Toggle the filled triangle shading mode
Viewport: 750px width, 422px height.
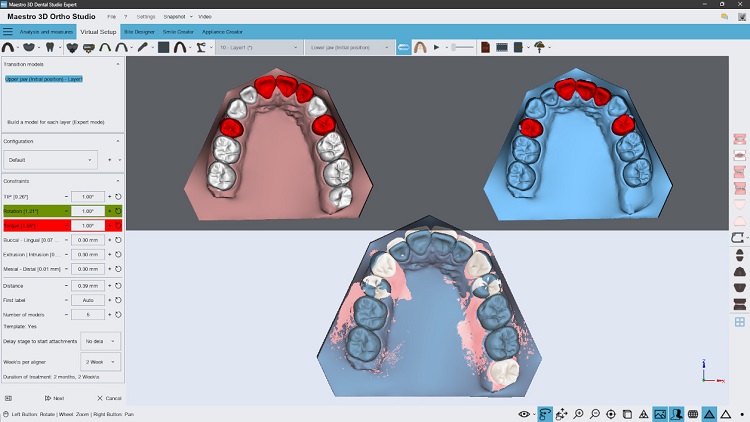click(x=709, y=414)
